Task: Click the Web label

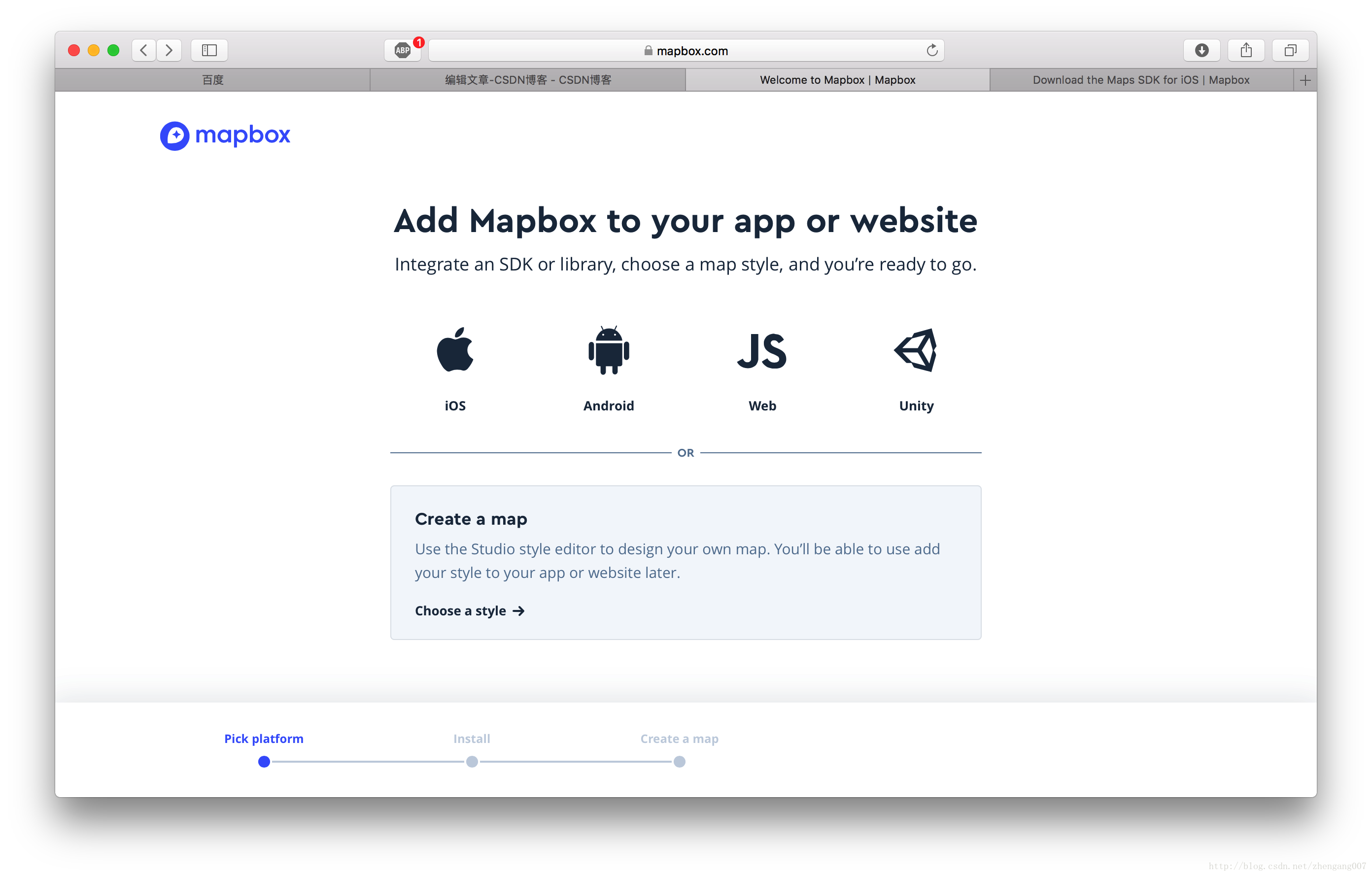Action: [762, 406]
